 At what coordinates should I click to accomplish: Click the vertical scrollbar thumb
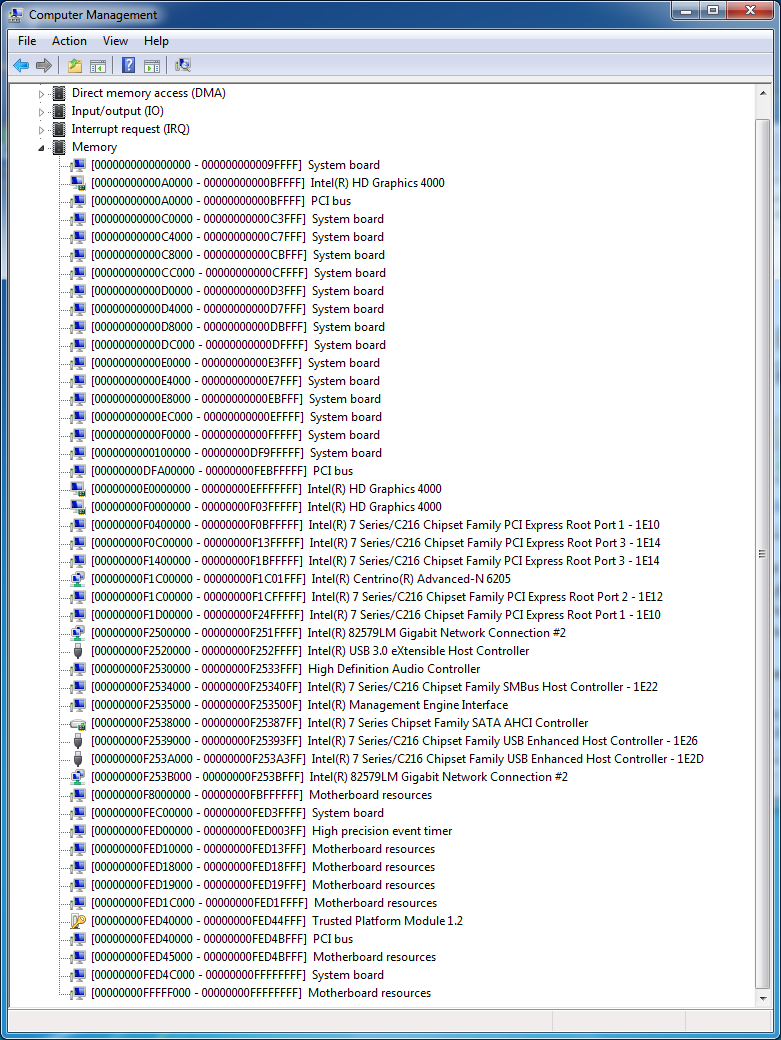coord(762,554)
